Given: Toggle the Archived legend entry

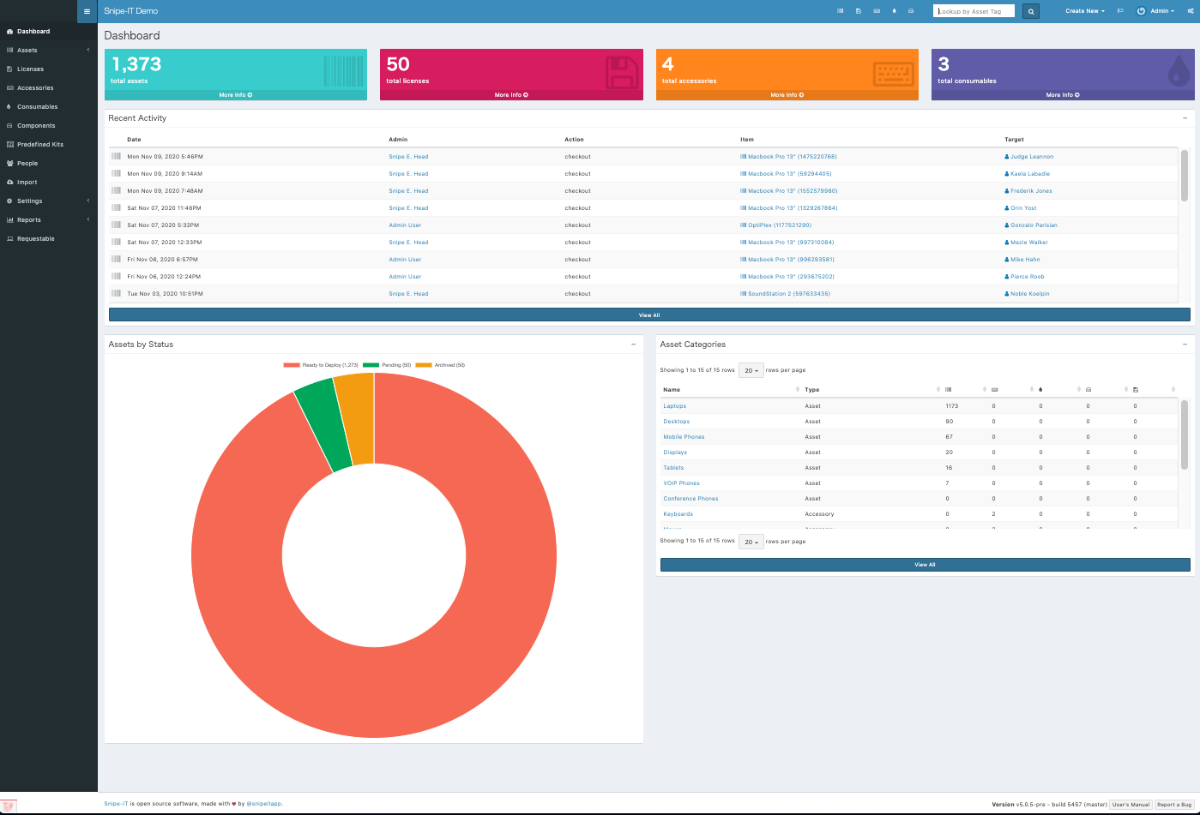Looking at the screenshot, I should pos(440,365).
